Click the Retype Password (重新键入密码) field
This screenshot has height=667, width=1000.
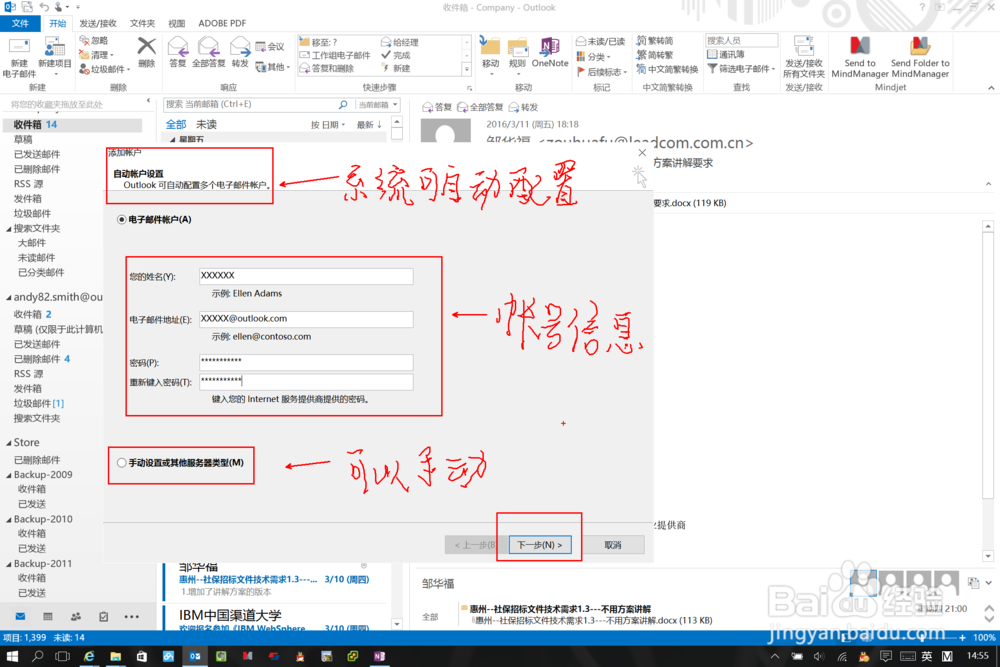coord(306,381)
